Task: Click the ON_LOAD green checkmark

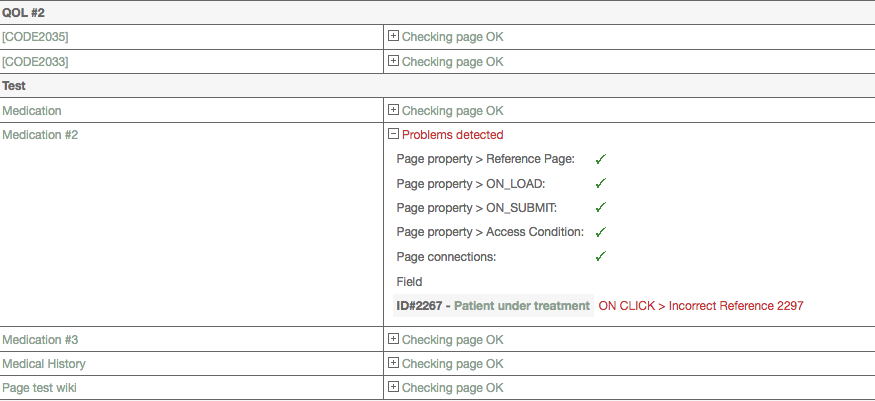Action: (601, 184)
